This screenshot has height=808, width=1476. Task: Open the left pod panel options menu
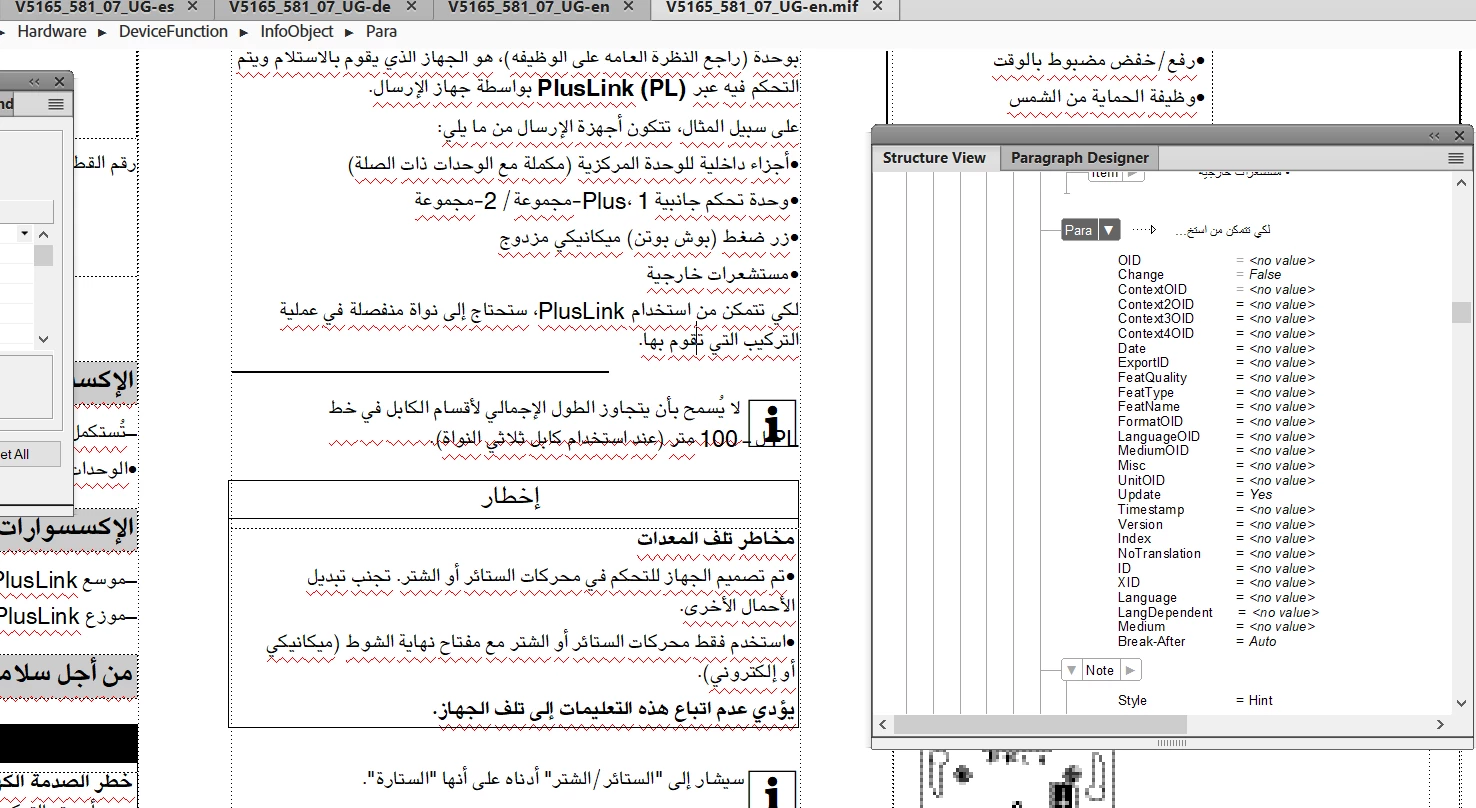pos(55,104)
